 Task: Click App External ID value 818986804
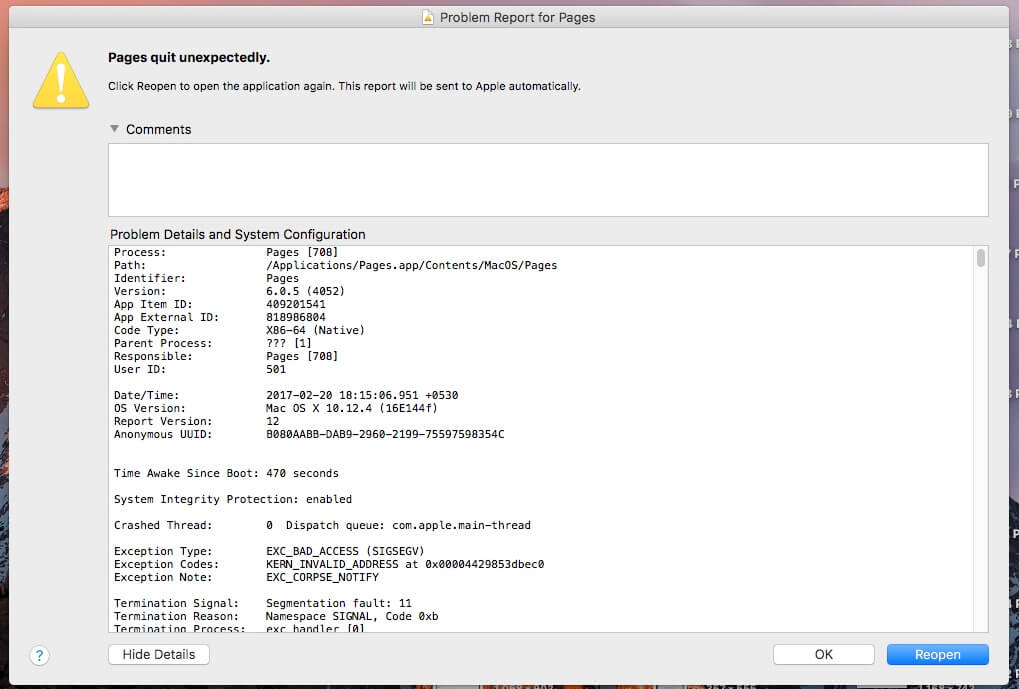(x=296, y=317)
